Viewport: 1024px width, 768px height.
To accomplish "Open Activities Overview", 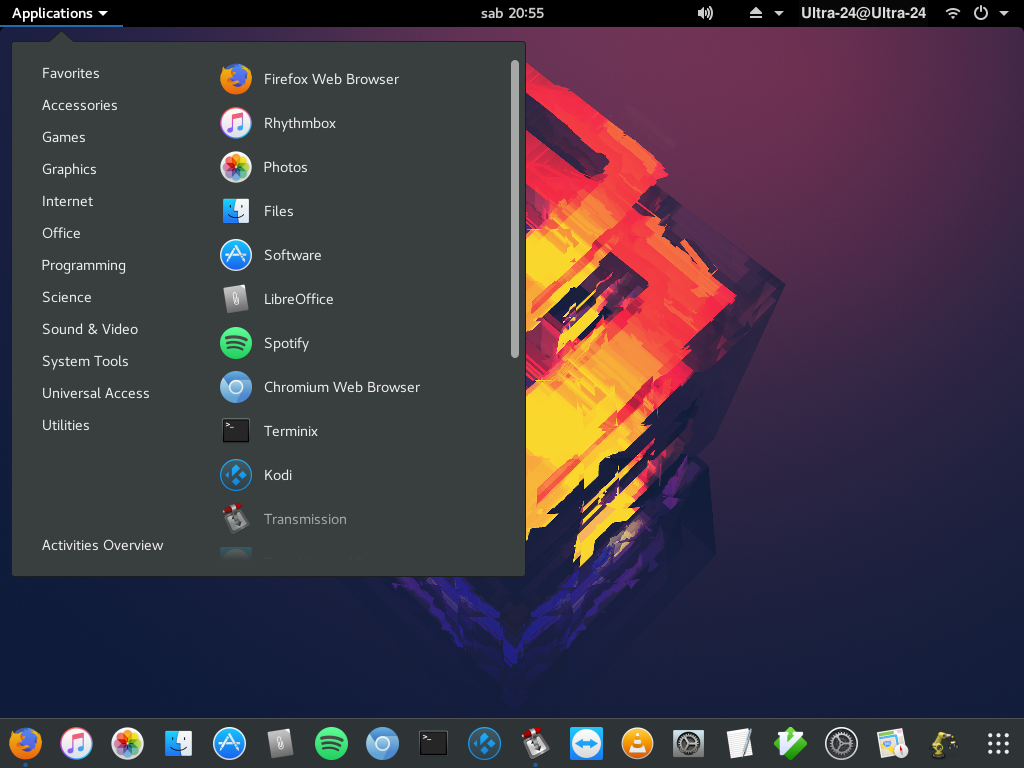I will (103, 545).
